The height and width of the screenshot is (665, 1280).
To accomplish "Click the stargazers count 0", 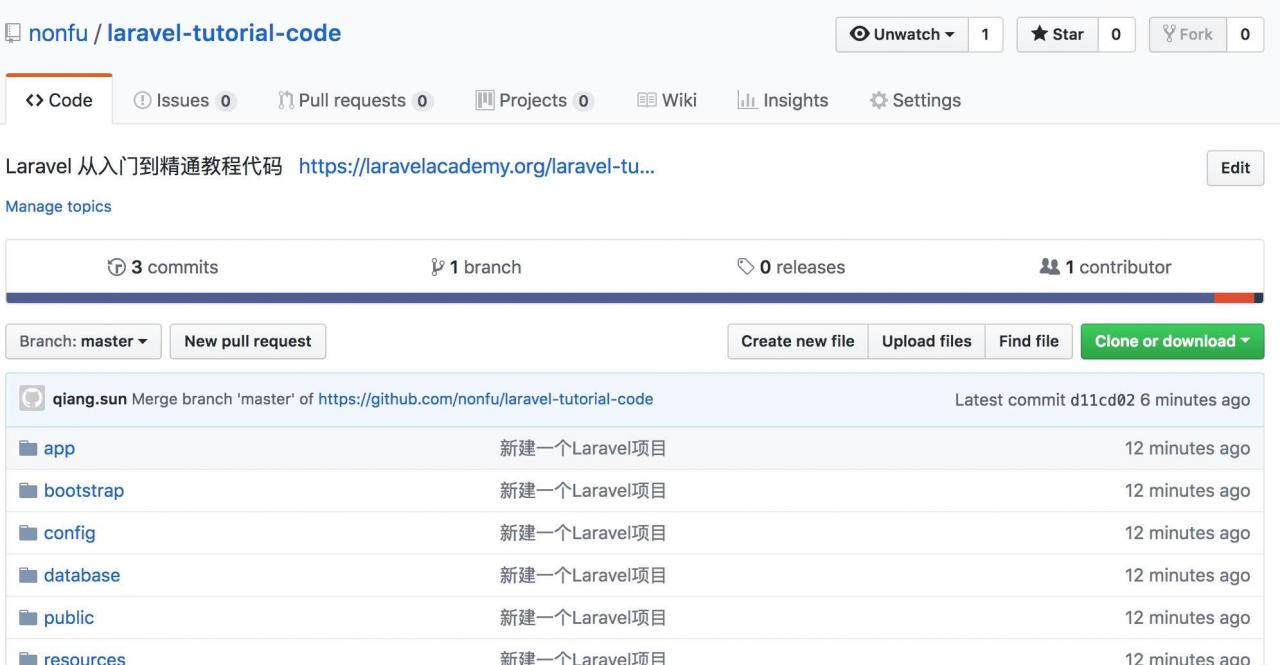I will point(1116,34).
